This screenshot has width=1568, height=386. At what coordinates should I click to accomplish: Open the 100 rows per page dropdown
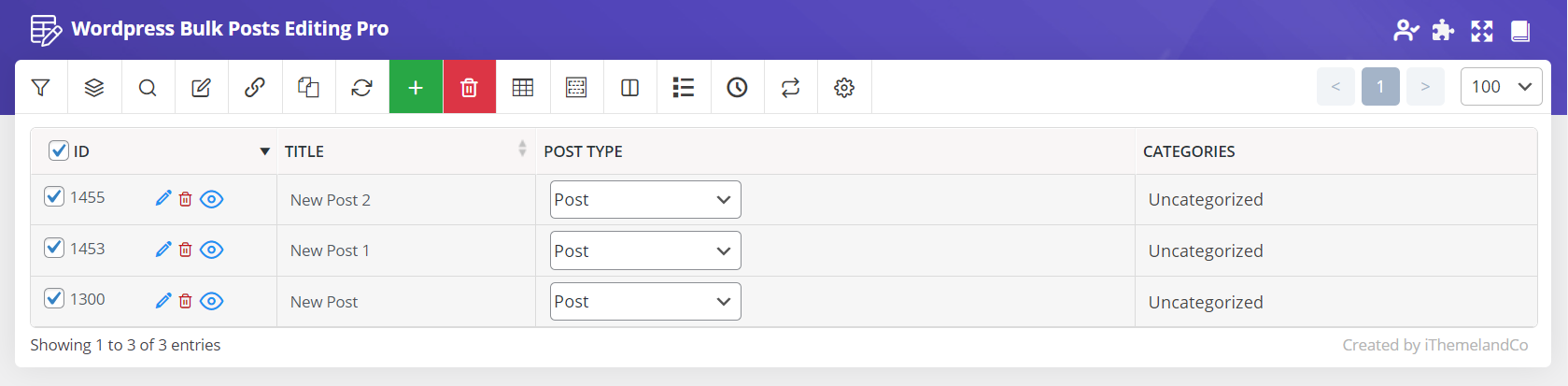point(1501,87)
